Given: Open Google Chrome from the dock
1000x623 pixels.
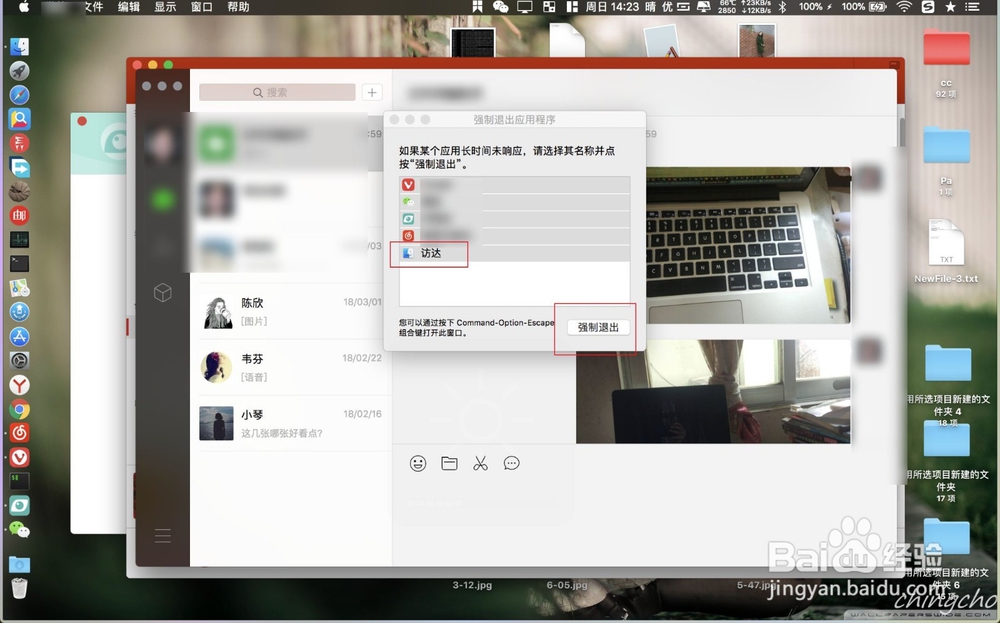Looking at the screenshot, I should pyautogui.click(x=19, y=409).
